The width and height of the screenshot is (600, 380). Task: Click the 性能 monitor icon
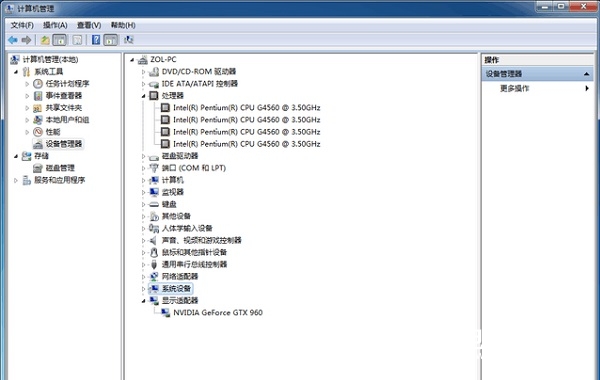[x=38, y=132]
